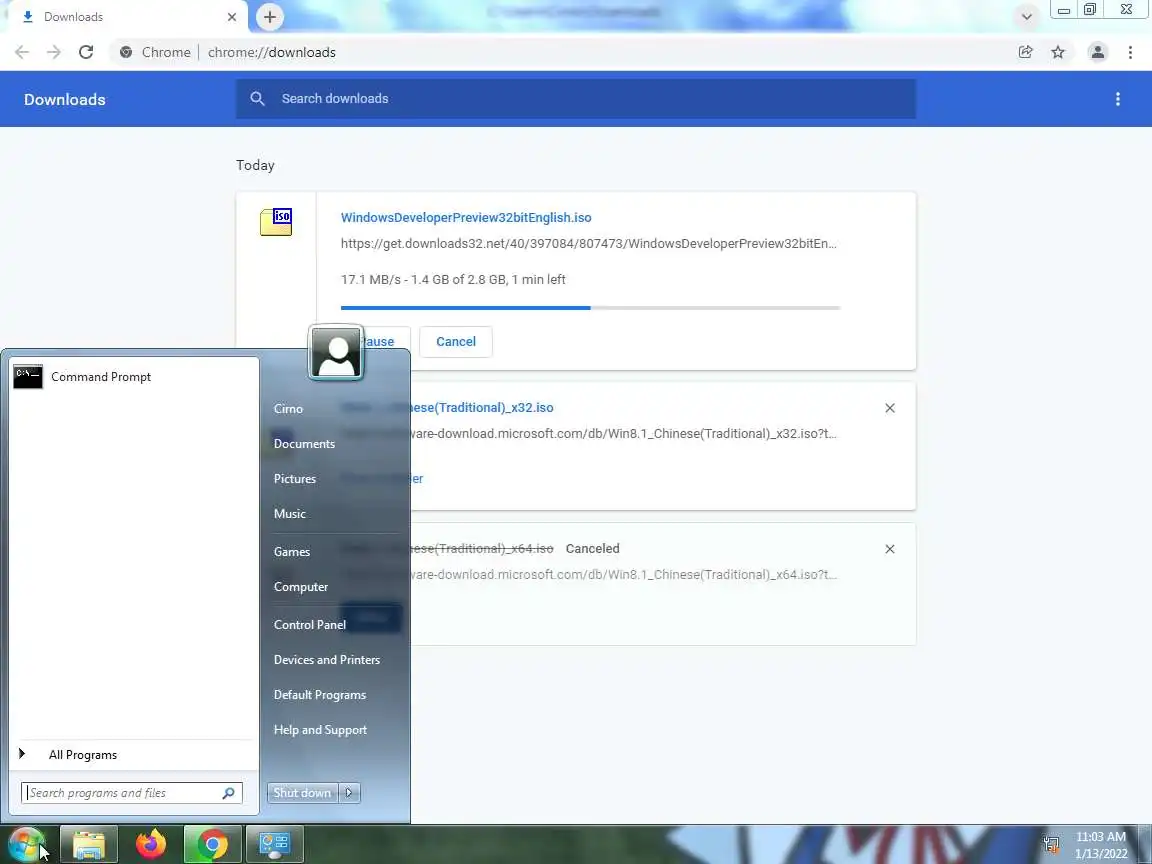Click the Chrome back arrow
The height and width of the screenshot is (864, 1152).
pos(22,52)
